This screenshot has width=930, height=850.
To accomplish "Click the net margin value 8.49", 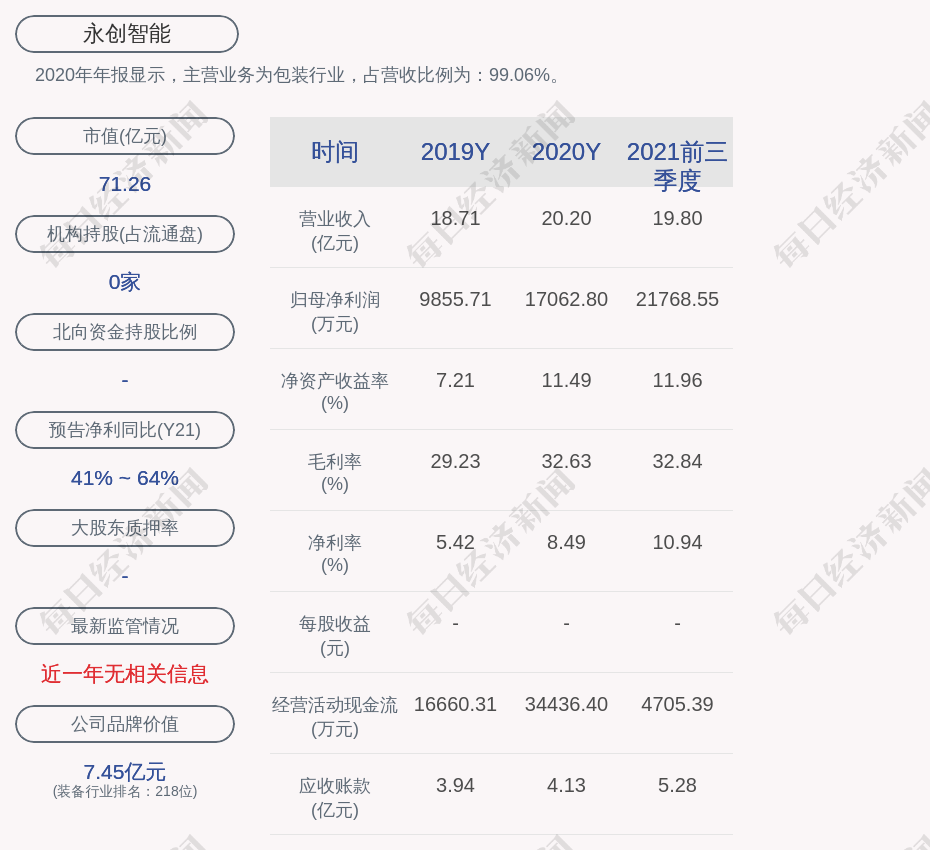I will click(x=566, y=542).
